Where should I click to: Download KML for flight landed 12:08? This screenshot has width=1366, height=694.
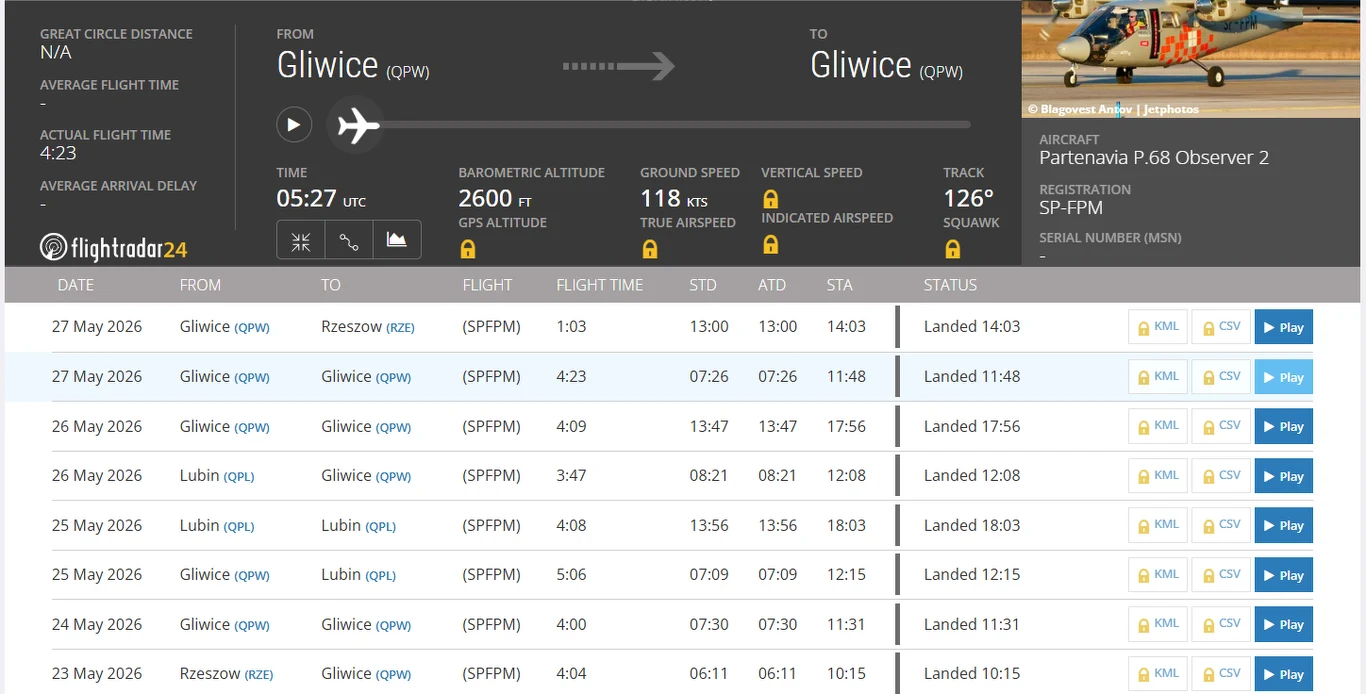click(x=1158, y=476)
